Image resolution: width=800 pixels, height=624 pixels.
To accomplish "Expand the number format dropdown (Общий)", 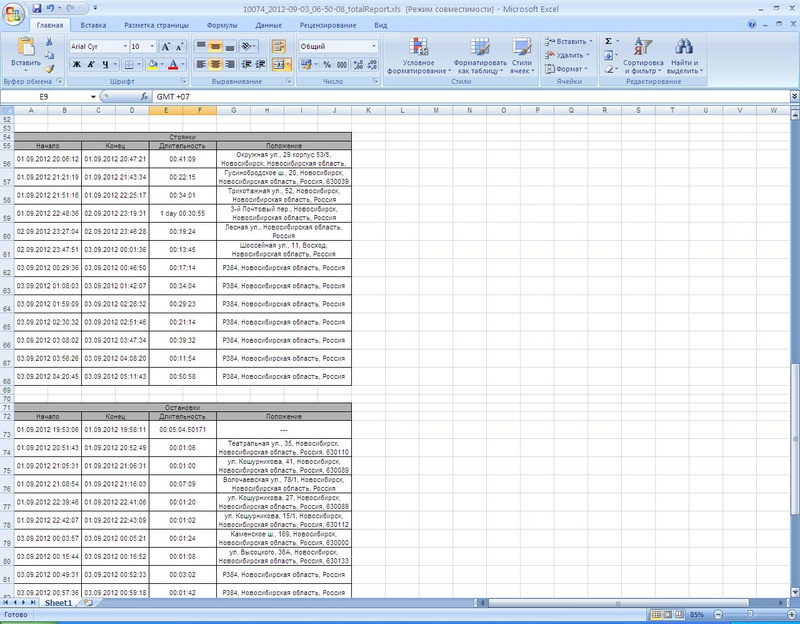I will (374, 46).
